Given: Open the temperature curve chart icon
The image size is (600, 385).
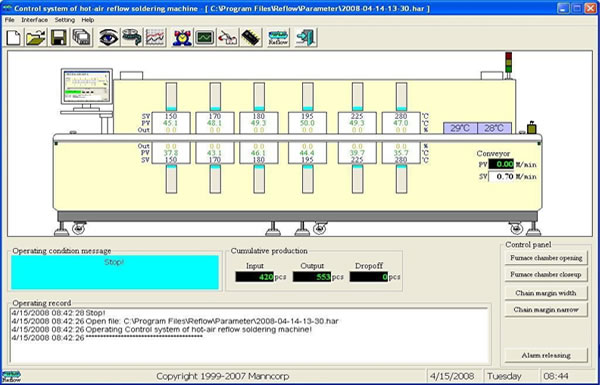Looking at the screenshot, I should tap(155, 38).
